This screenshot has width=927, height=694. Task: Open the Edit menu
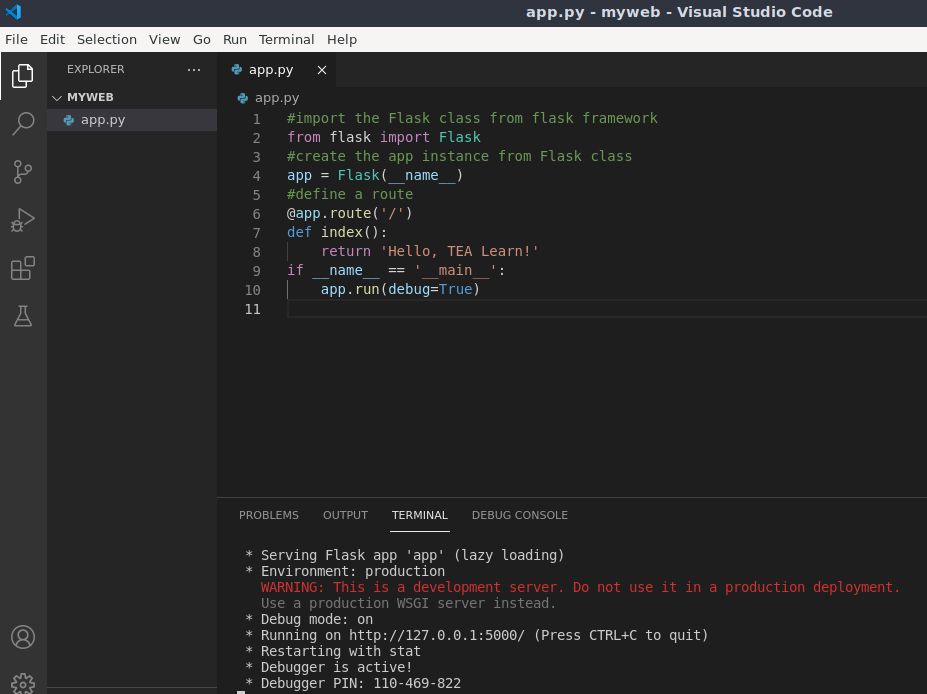coord(53,40)
